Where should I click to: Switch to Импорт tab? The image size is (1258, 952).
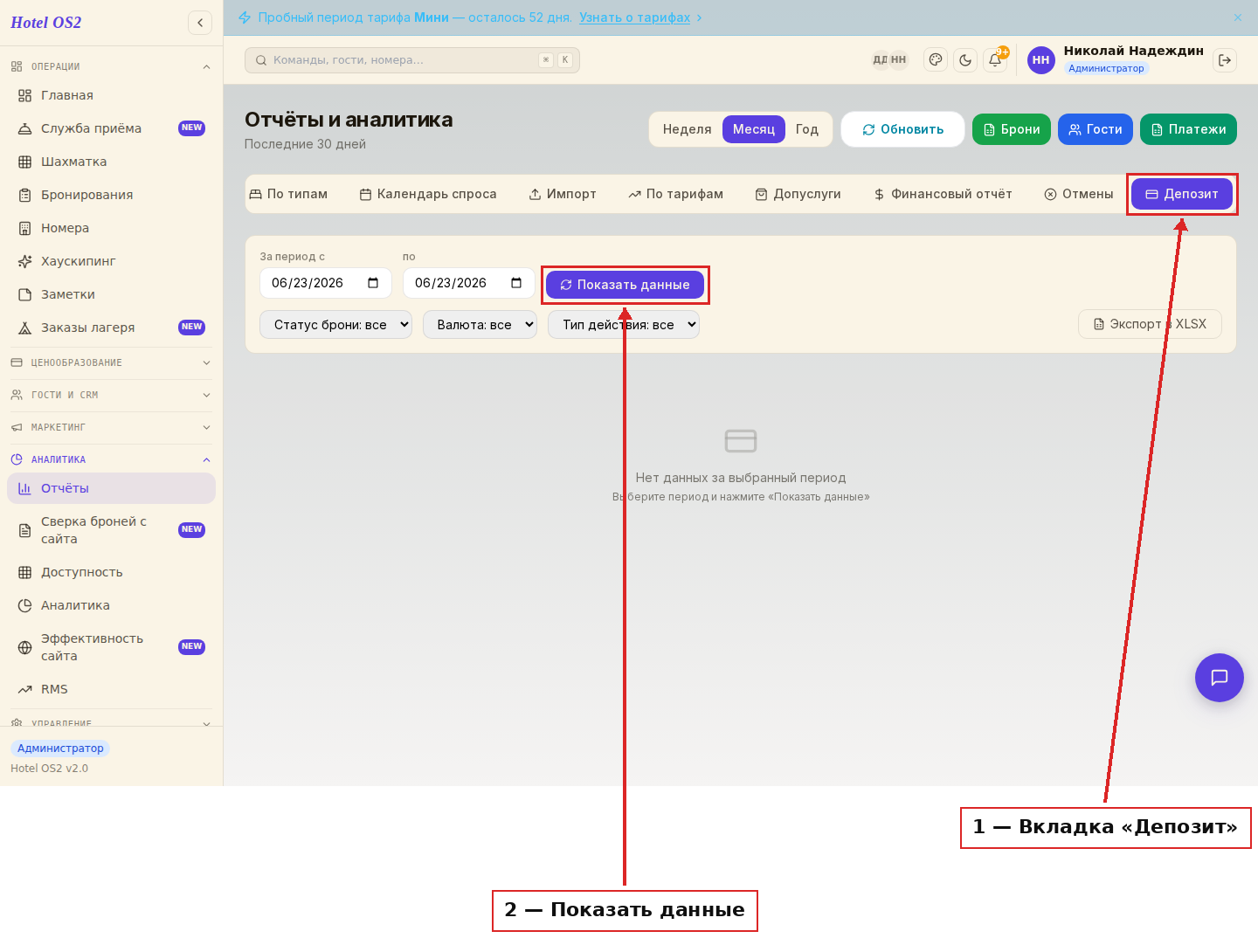(563, 194)
